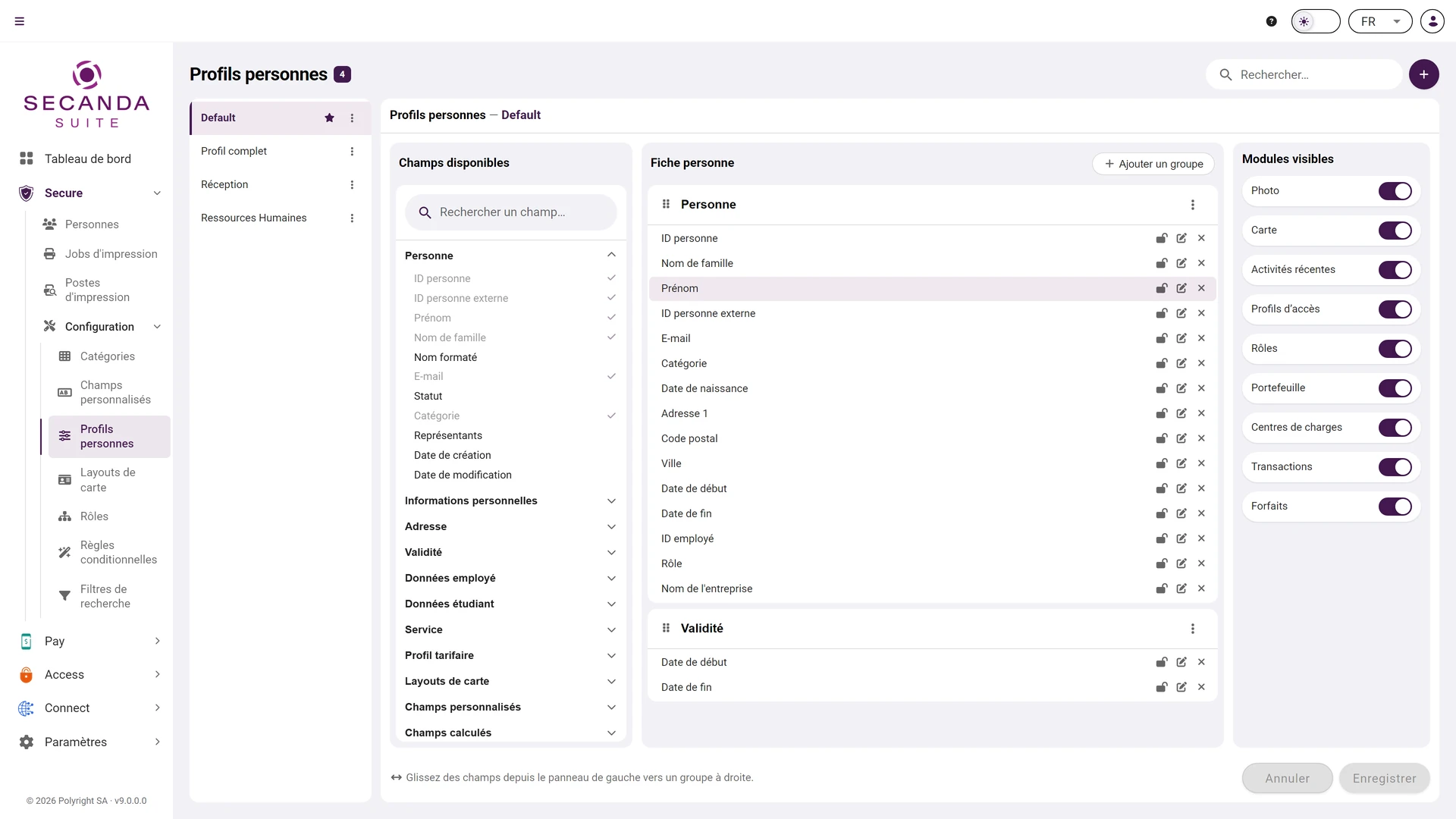Switch the light/dark theme toggle
Viewport: 1456px width, 819px height.
pyautogui.click(x=1316, y=21)
